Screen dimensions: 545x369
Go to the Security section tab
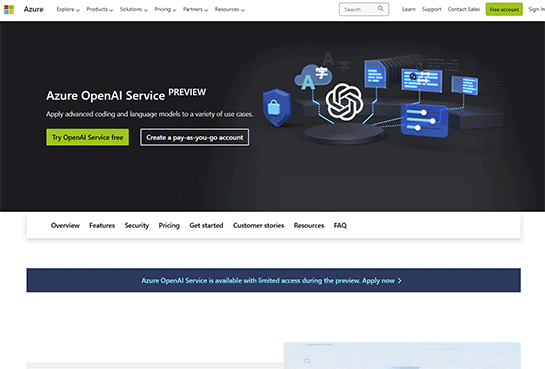137,226
